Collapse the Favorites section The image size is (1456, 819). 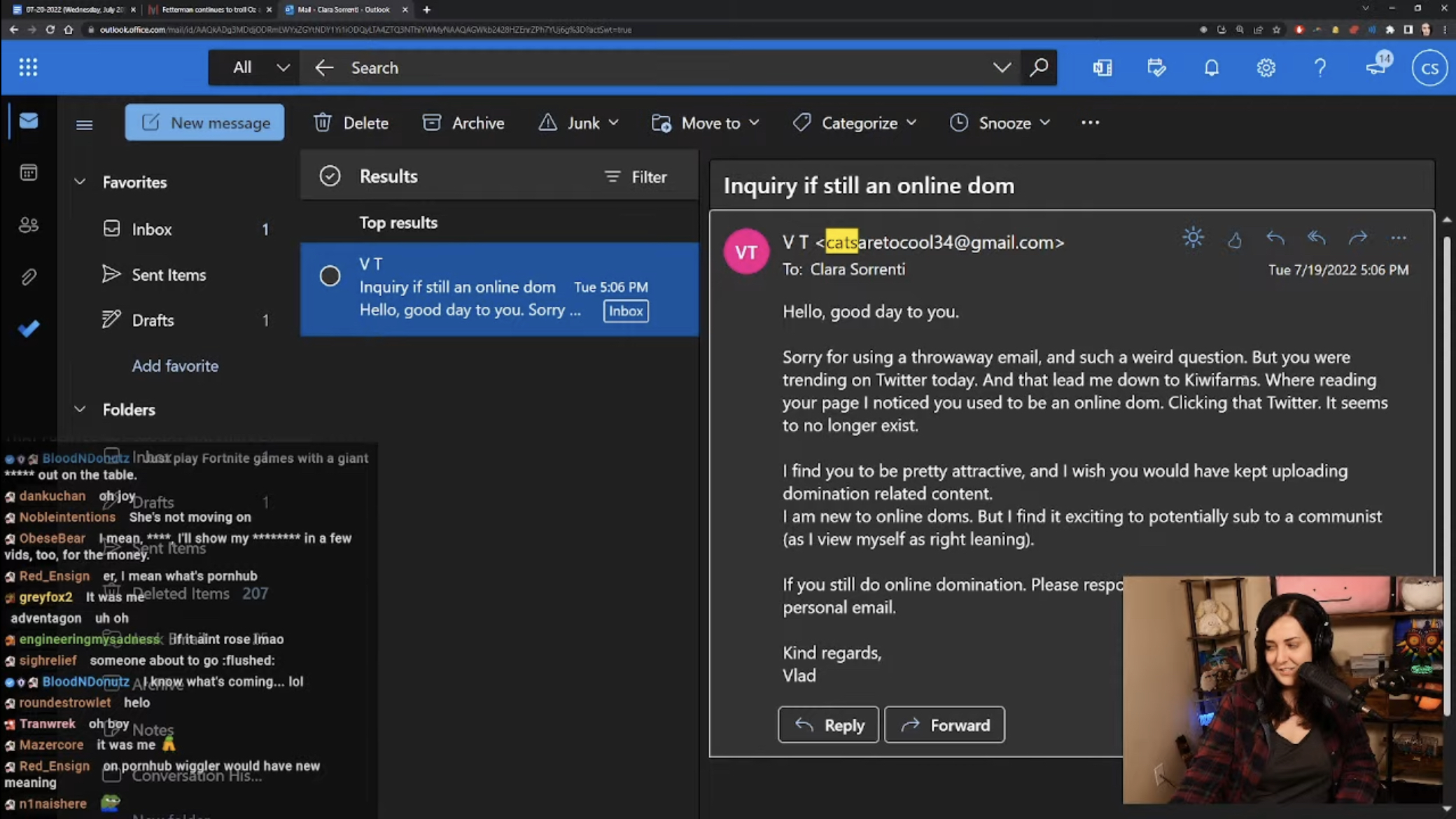(80, 182)
